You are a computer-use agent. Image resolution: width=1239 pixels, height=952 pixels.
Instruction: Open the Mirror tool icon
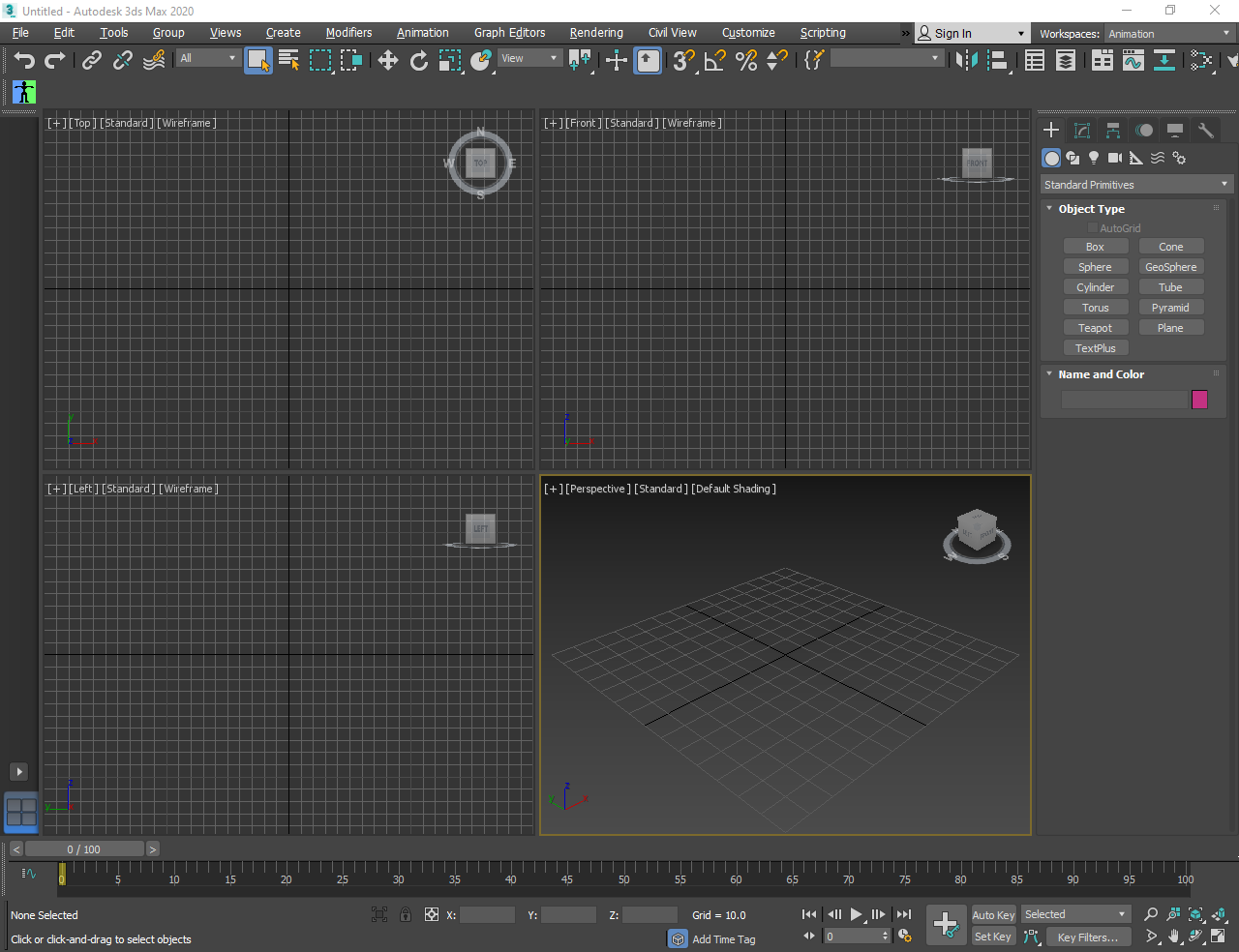(x=965, y=60)
